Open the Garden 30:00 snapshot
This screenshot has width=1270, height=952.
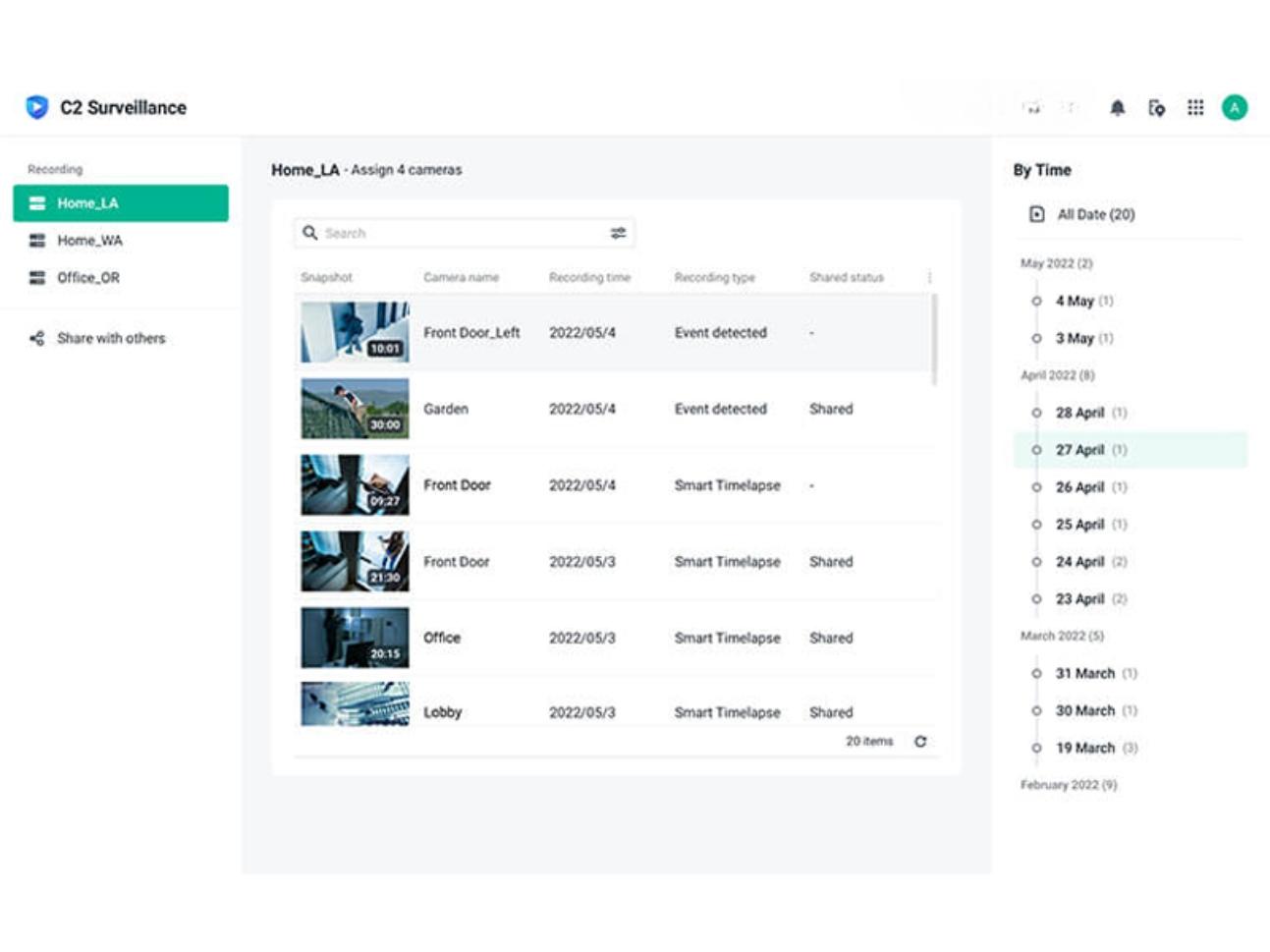tap(355, 409)
